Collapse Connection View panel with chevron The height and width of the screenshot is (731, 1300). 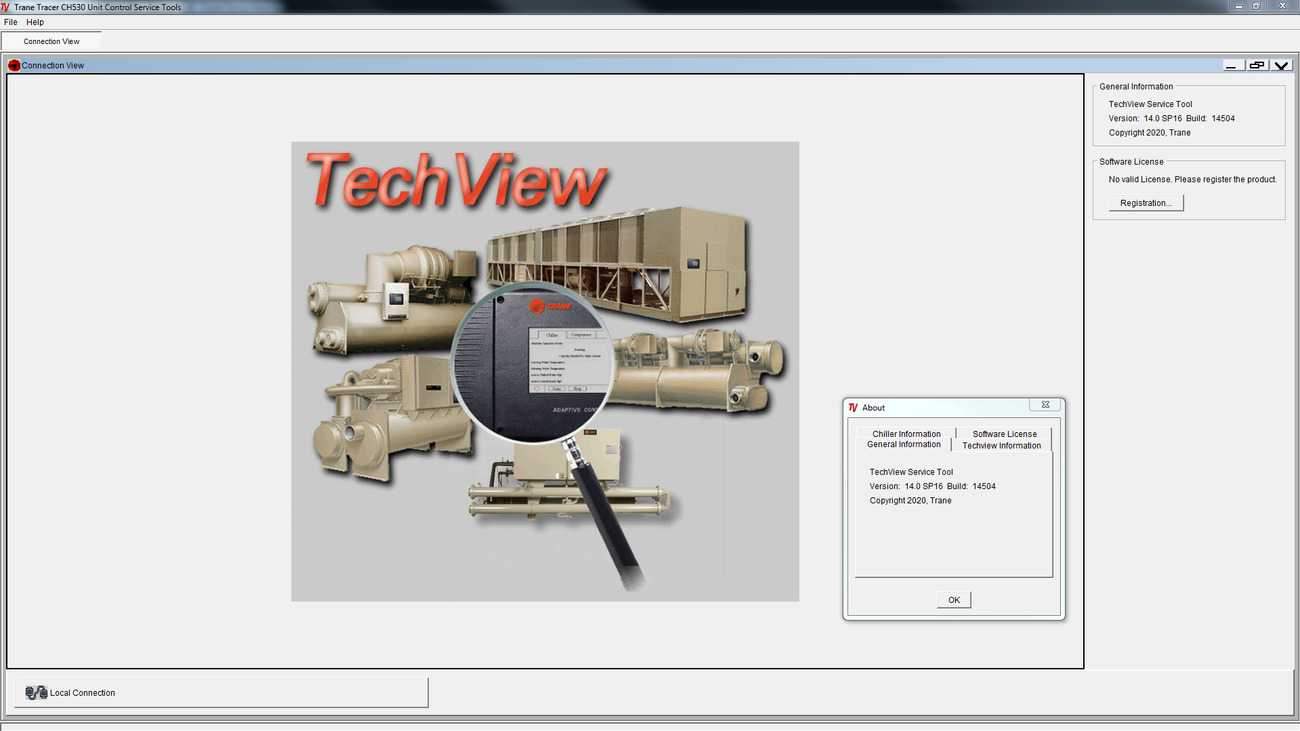coord(1281,65)
